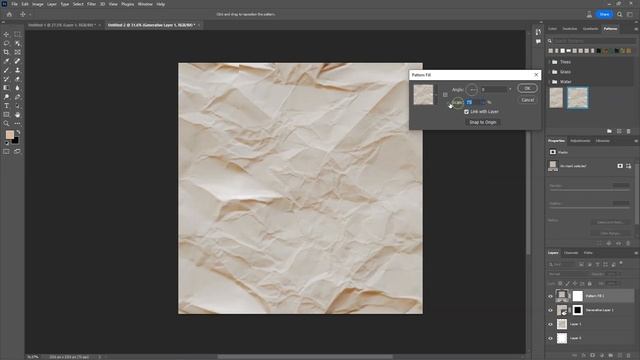Select the Type tool
This screenshot has width=640, height=360.
pos(6,106)
